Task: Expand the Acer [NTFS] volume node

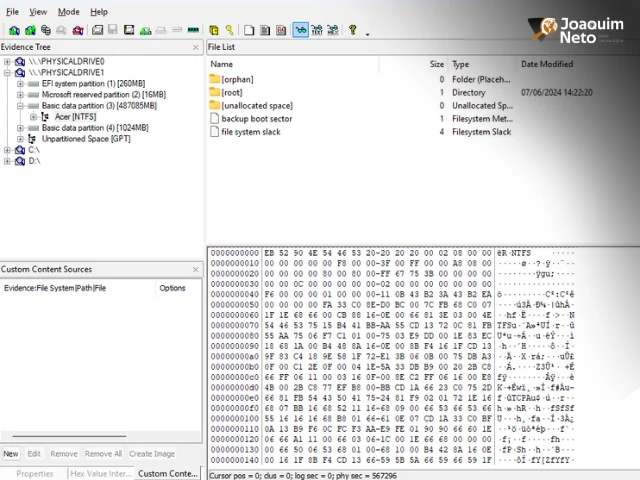Action: click(x=33, y=117)
